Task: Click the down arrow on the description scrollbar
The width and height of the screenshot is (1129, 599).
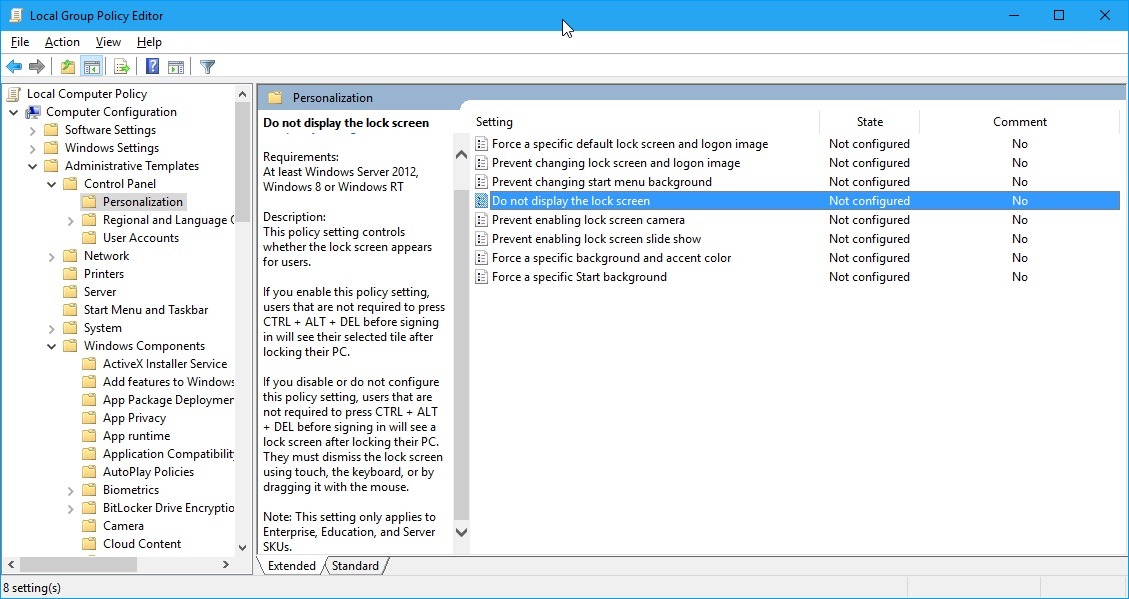Action: [459, 532]
